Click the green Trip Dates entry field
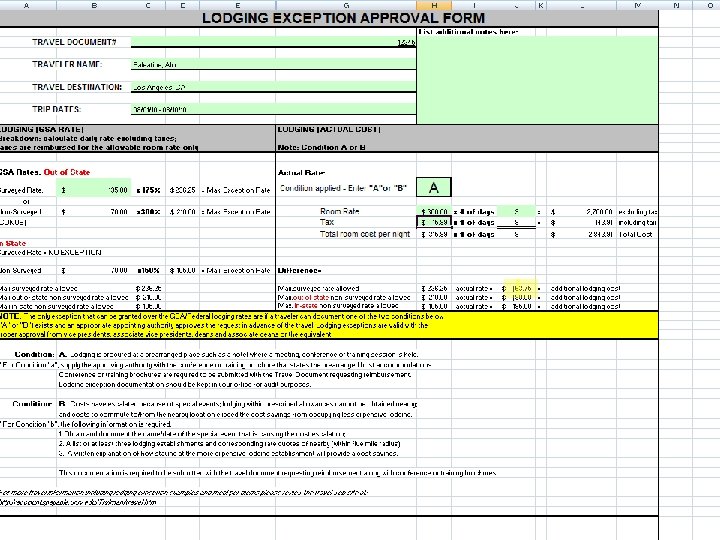This screenshot has width=720, height=540. point(273,109)
